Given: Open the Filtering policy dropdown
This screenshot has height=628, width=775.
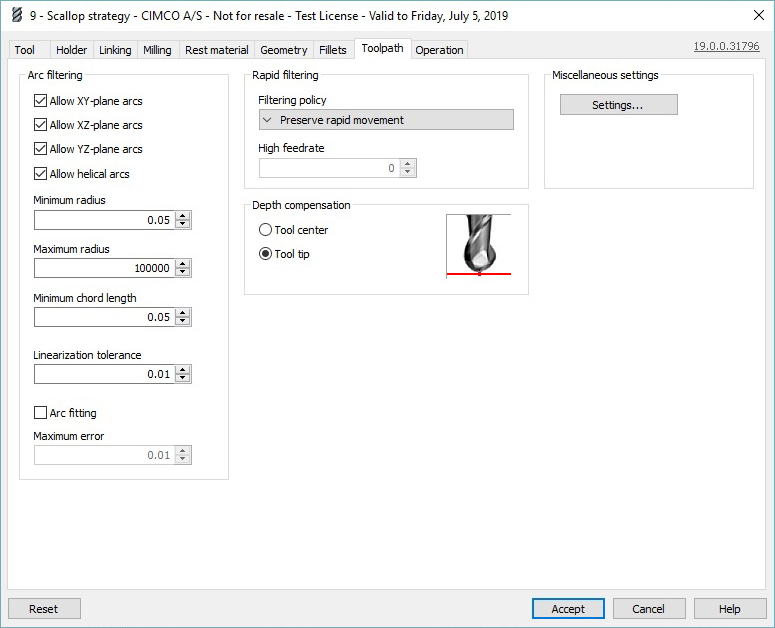Looking at the screenshot, I should pyautogui.click(x=386, y=120).
